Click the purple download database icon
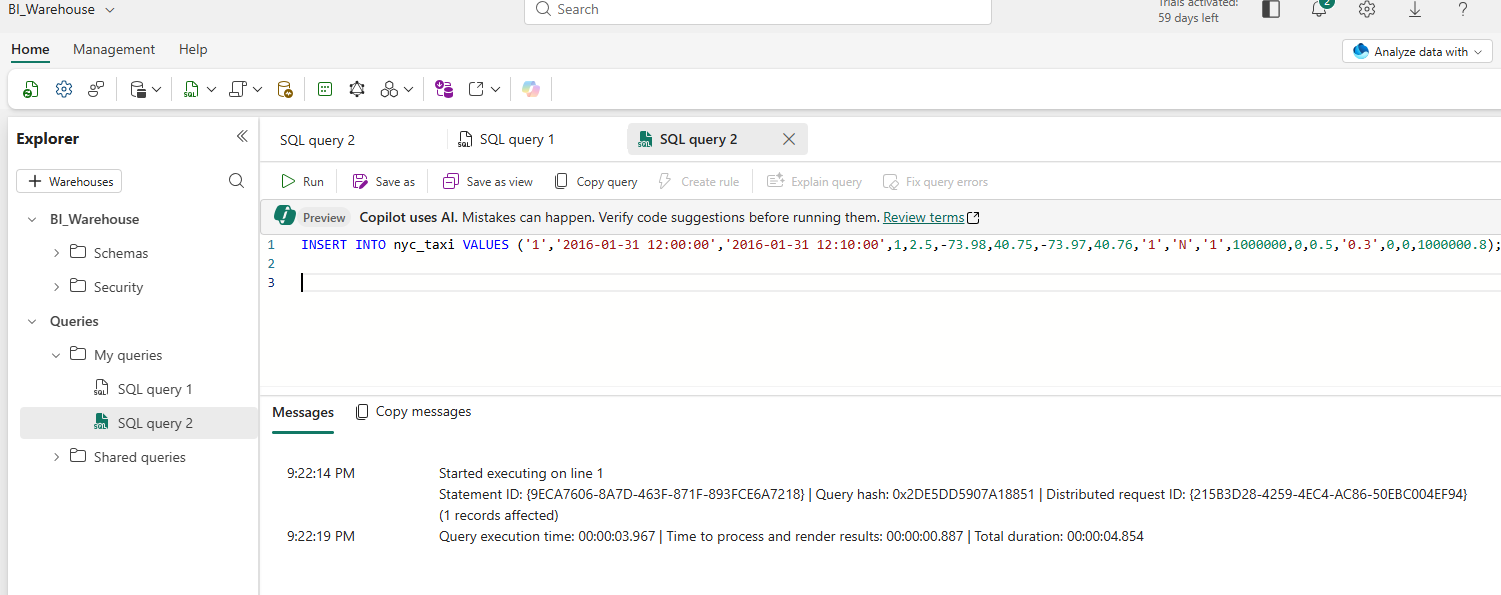 coord(444,89)
